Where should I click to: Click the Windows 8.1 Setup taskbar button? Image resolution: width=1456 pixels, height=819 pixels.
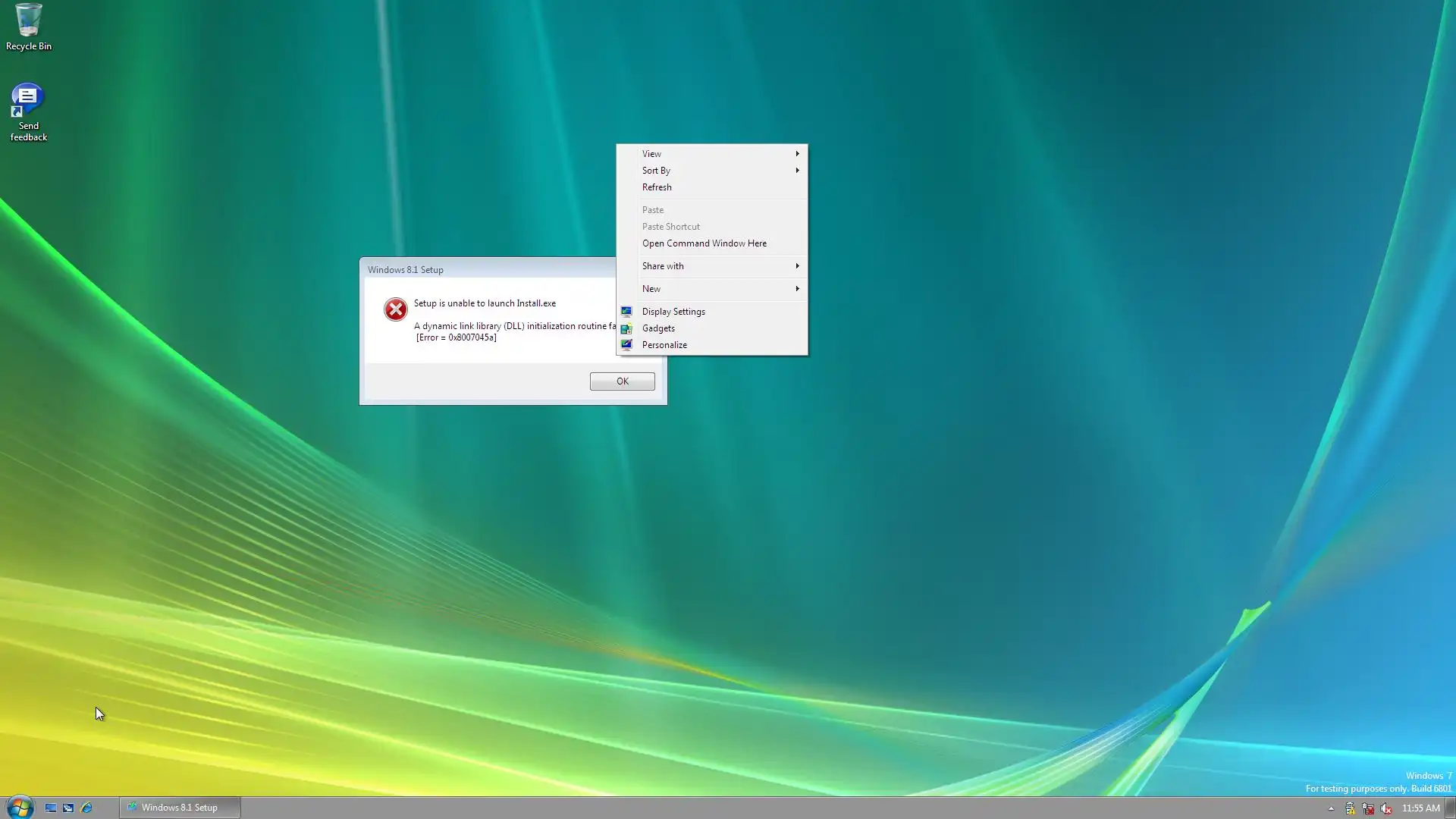pos(180,808)
